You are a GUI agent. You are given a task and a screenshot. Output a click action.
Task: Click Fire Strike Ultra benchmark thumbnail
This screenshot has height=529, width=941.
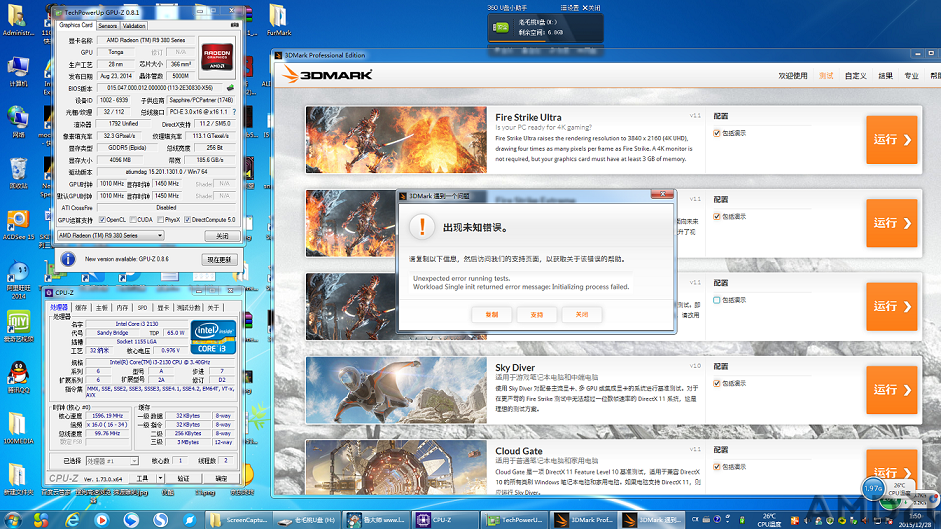pyautogui.click(x=396, y=140)
